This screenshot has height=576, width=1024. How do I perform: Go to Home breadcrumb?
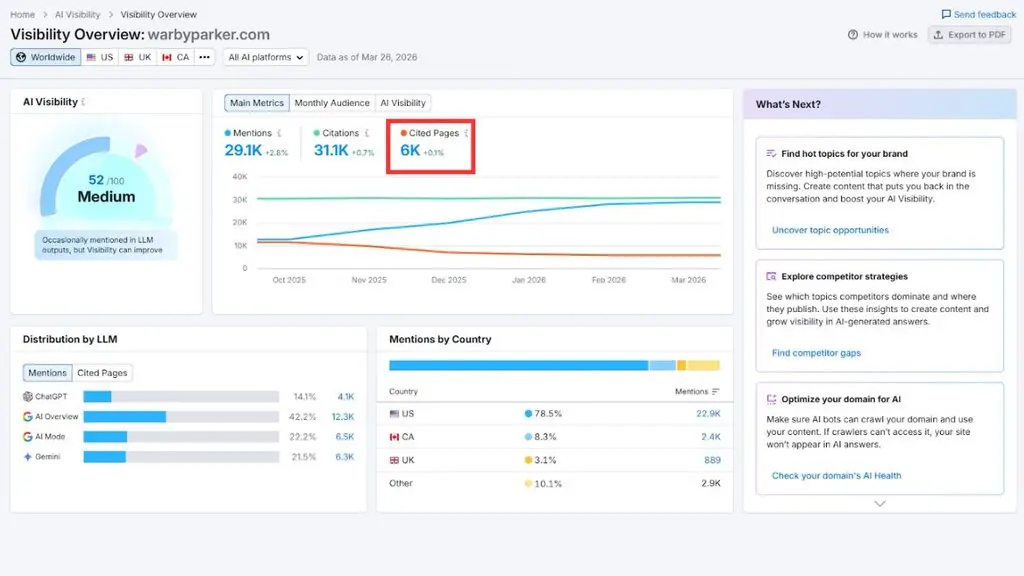23,14
